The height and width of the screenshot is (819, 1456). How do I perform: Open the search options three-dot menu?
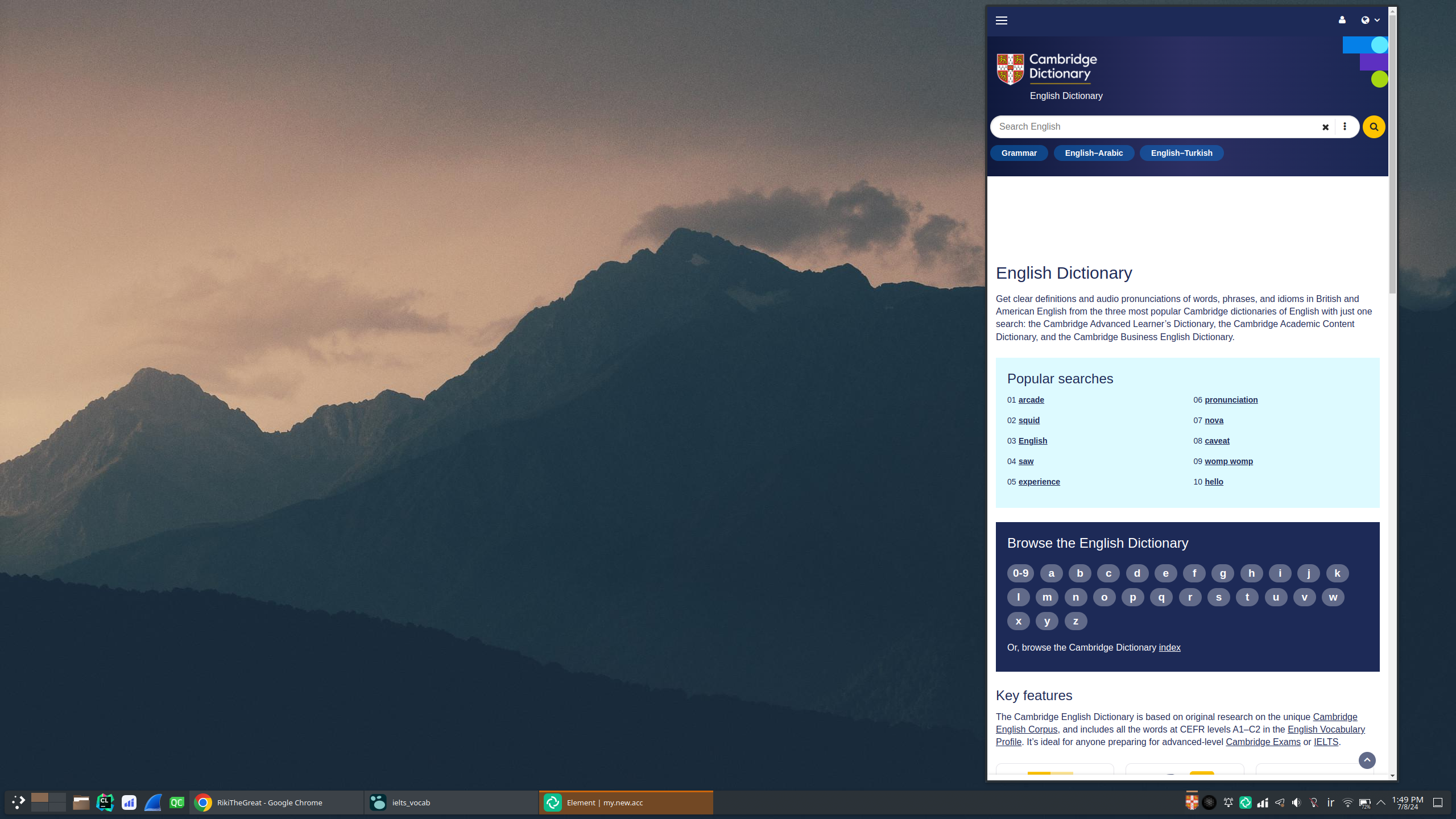pyautogui.click(x=1345, y=127)
